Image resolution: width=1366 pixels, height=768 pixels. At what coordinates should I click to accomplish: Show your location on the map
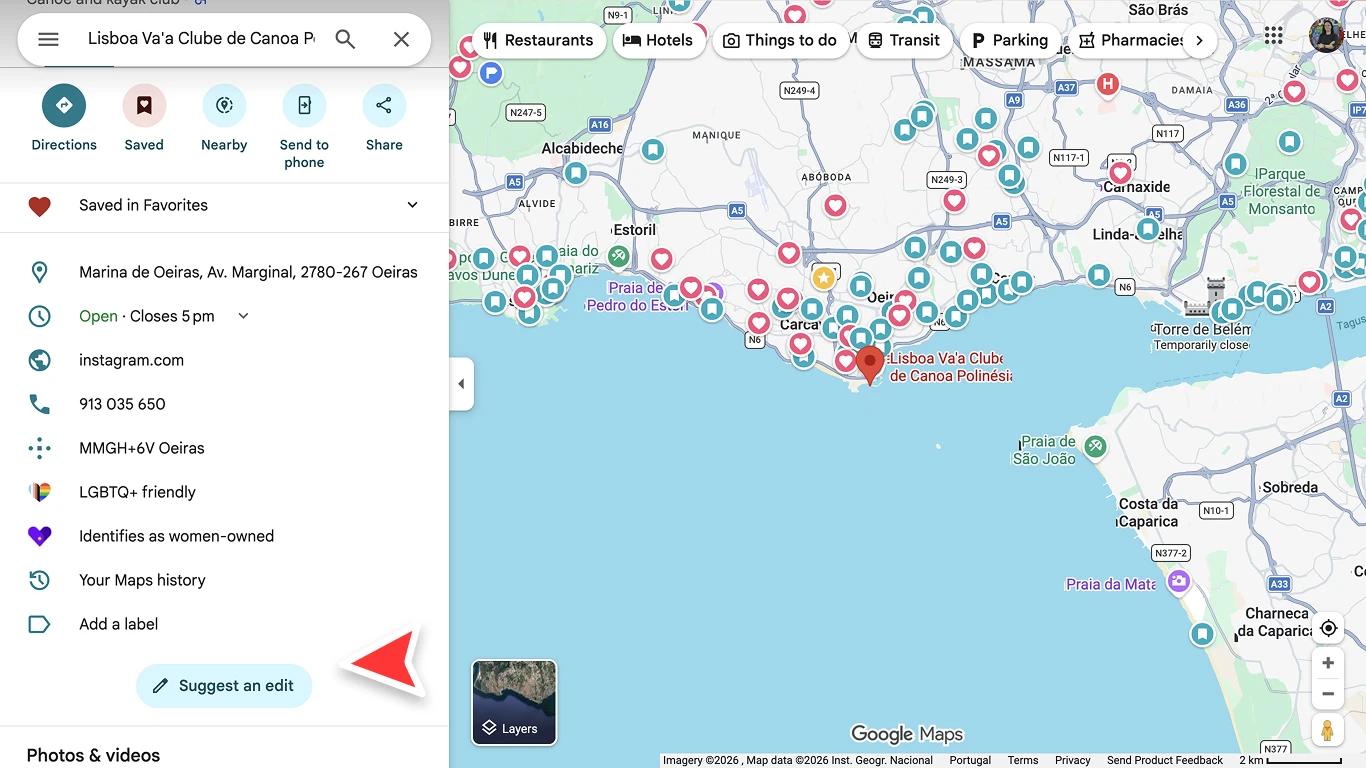[1328, 628]
